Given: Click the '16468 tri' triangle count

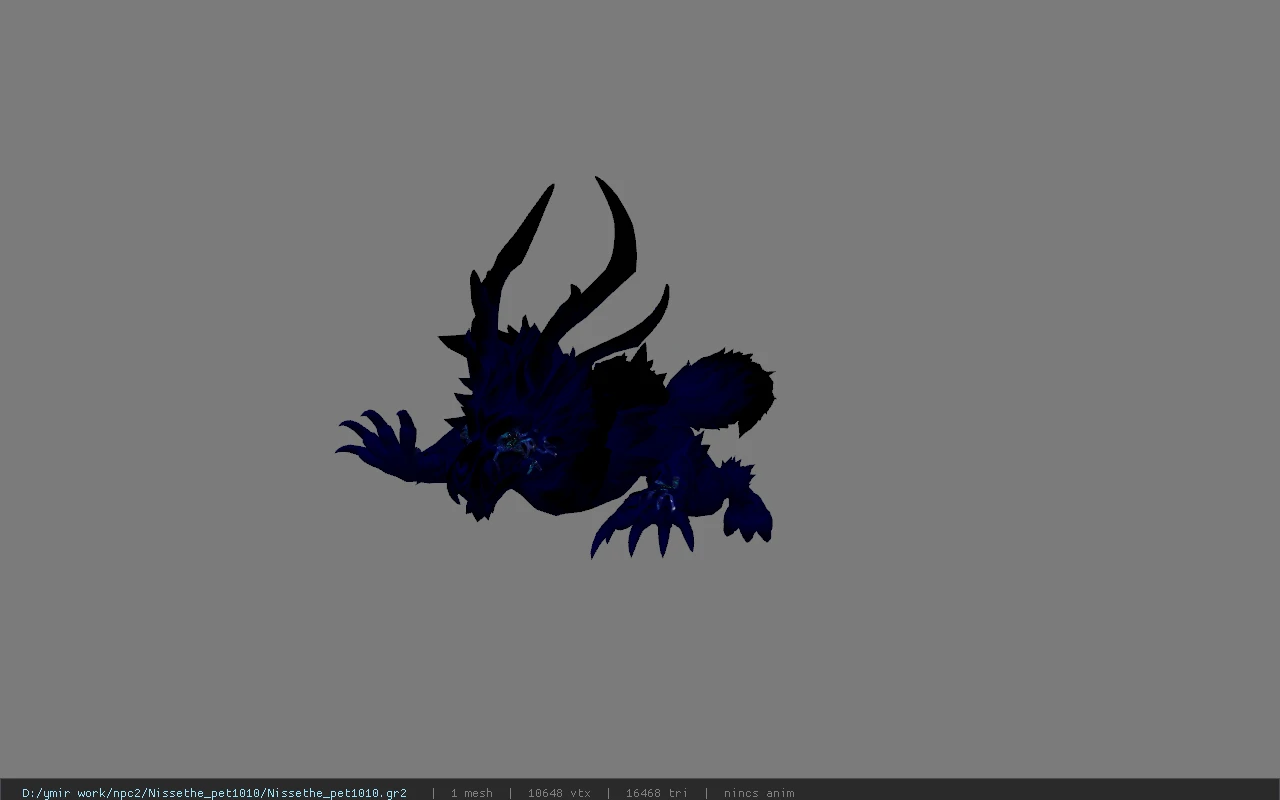Looking at the screenshot, I should click(656, 793).
